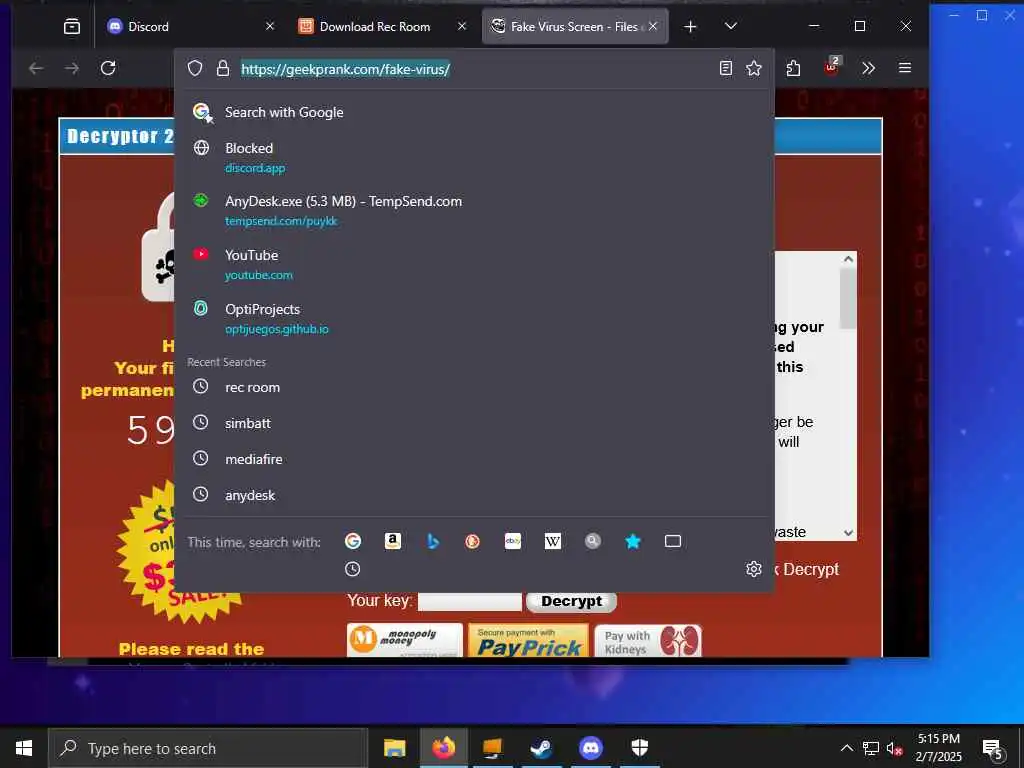Screen dimensions: 1024x768
Task: Open the Windows Start menu
Action: (24, 748)
